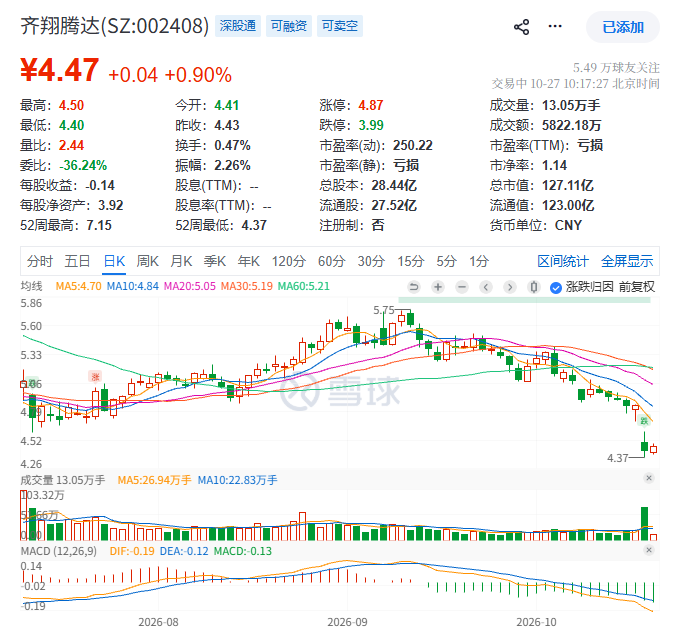
Task: Click the MA5:4.70 indicator label
Action: pyautogui.click(x=79, y=286)
